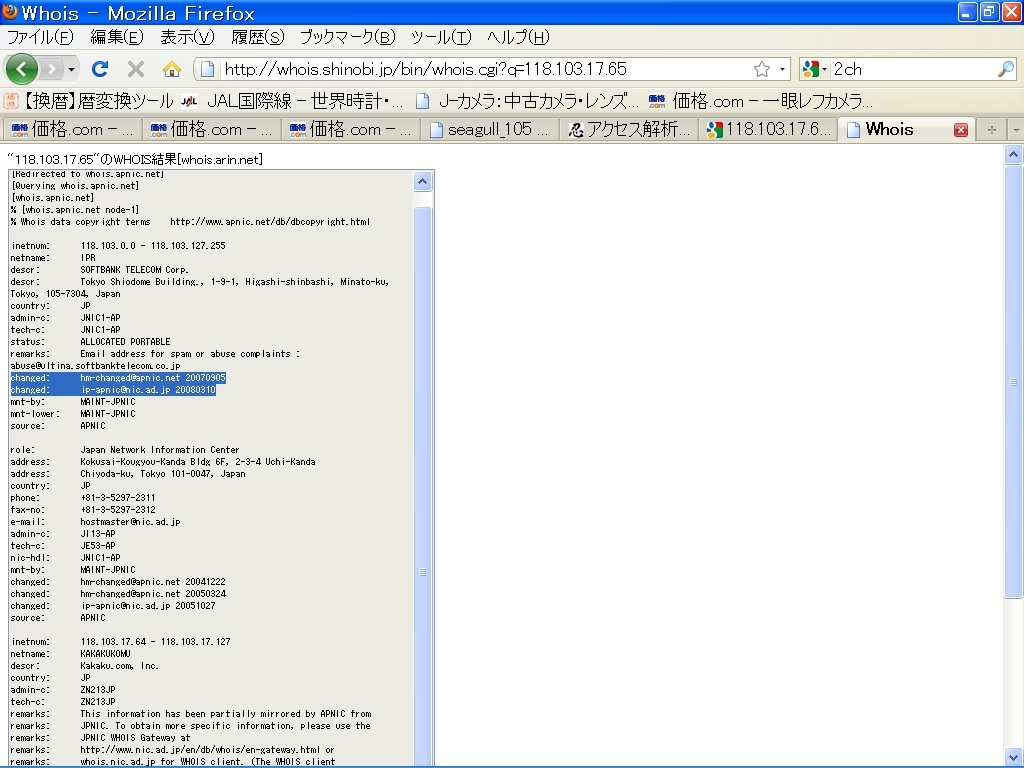This screenshot has width=1024, height=768.
Task: Click the page icon in the address bar
Action: tap(207, 69)
